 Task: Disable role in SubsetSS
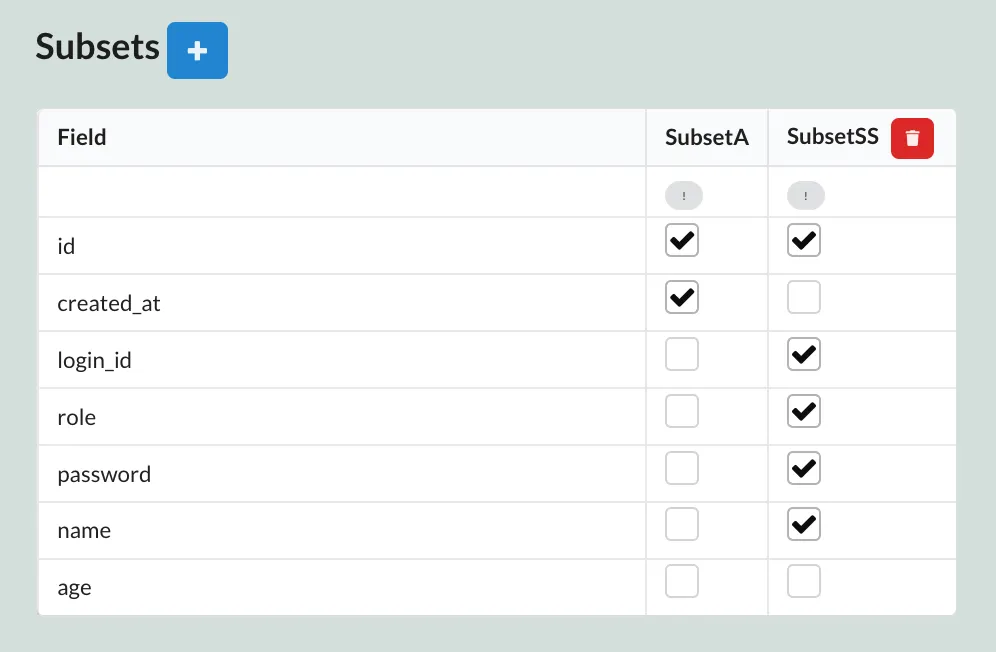coord(804,411)
